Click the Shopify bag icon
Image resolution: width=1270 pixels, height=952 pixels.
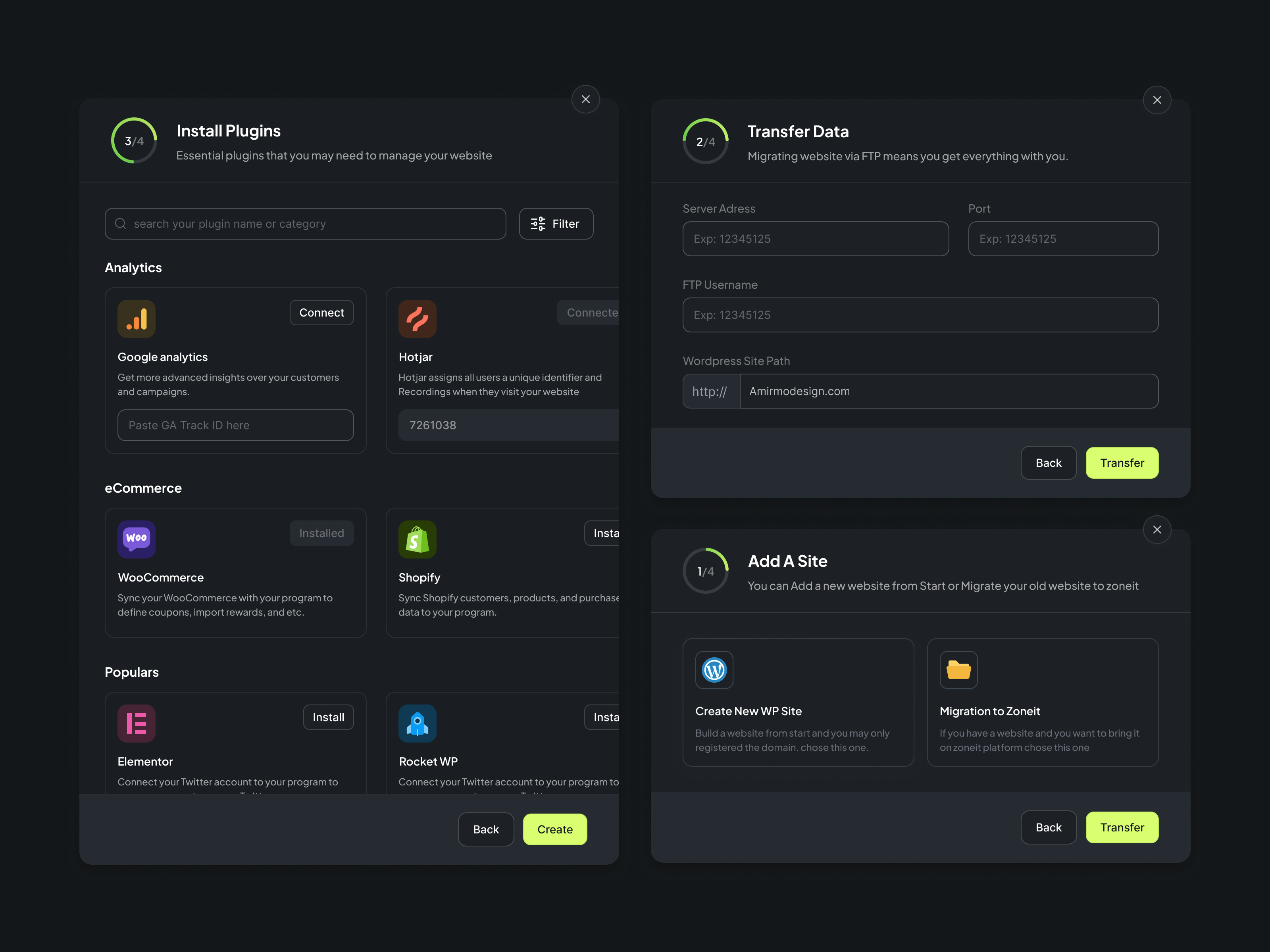click(x=418, y=539)
